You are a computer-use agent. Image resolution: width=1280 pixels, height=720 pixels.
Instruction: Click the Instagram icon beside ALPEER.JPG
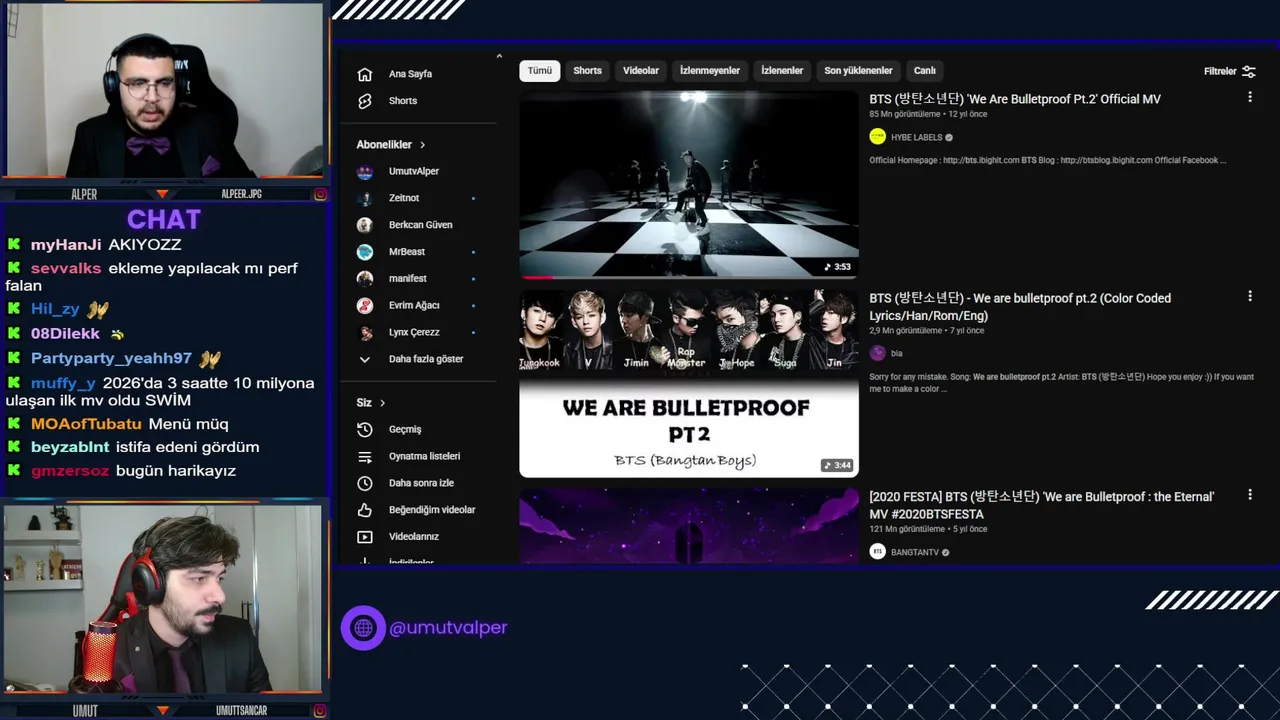pos(320,194)
